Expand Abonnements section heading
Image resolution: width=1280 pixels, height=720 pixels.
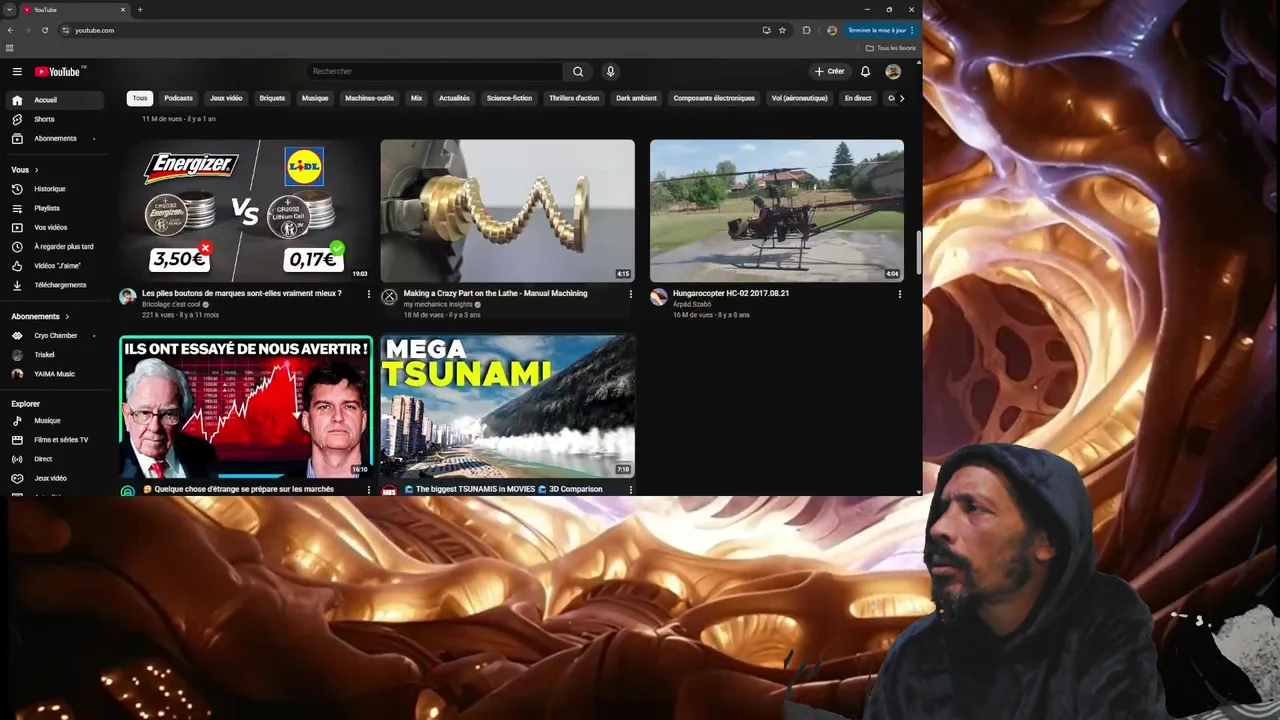click(x=40, y=316)
